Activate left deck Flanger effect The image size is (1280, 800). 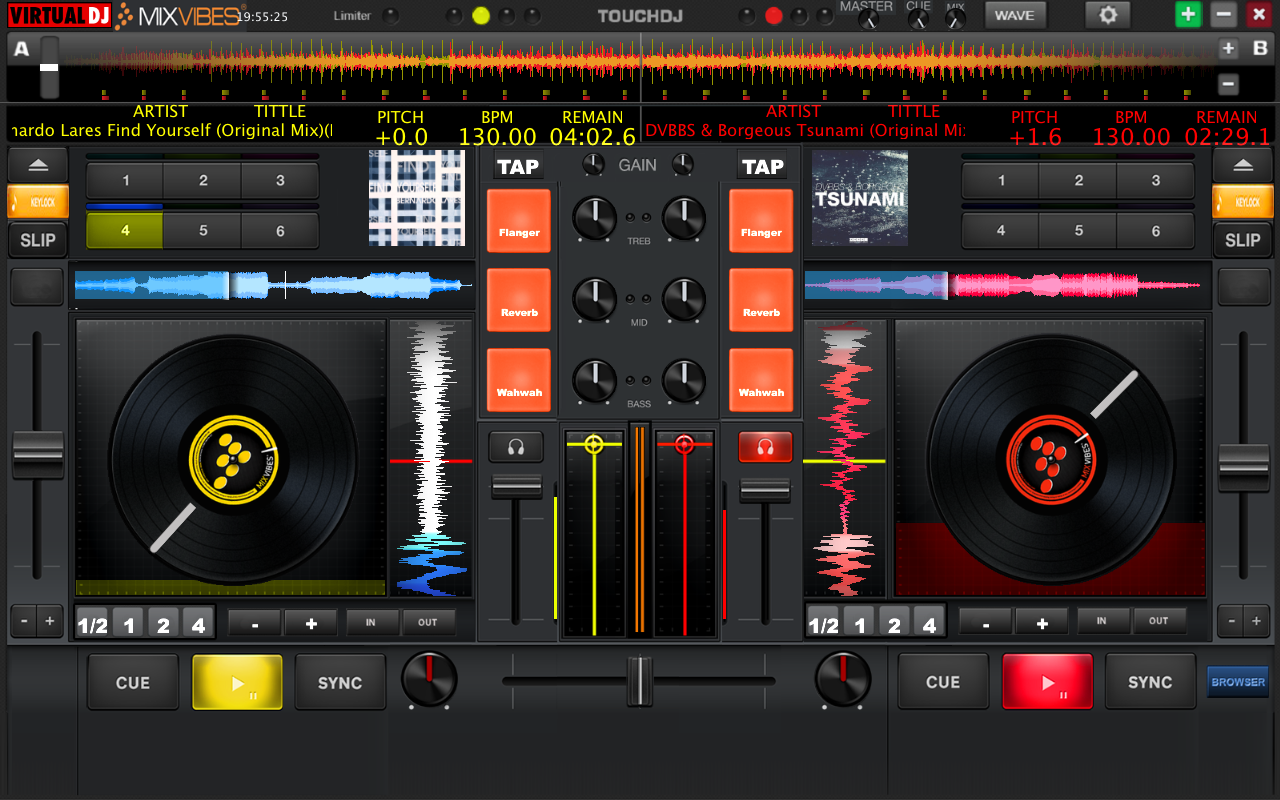(519, 221)
